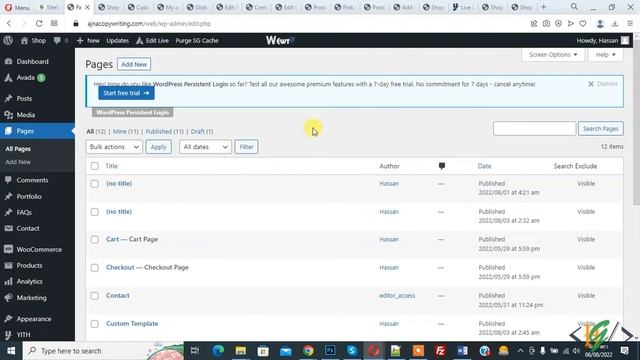
Task: Click the editor_access author link
Action: click(x=397, y=296)
